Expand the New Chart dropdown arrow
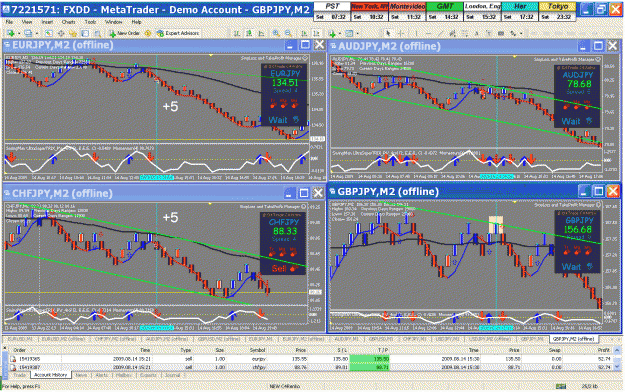Viewport: 625px width, 392px height. (19, 33)
